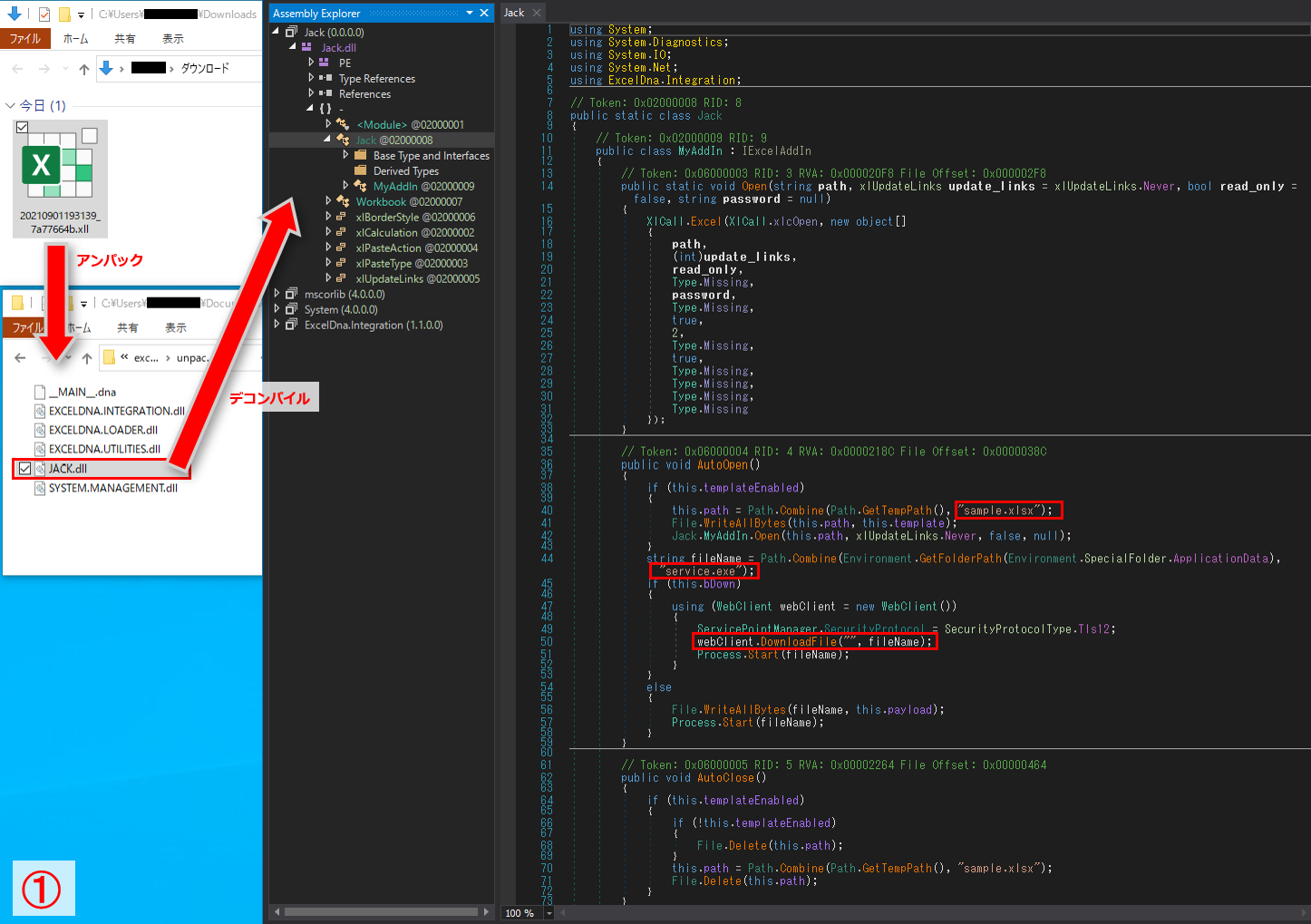Viewport: 1311px width, 924px height.
Task: Click the xlBorderStyle enum icon
Action: (x=341, y=217)
